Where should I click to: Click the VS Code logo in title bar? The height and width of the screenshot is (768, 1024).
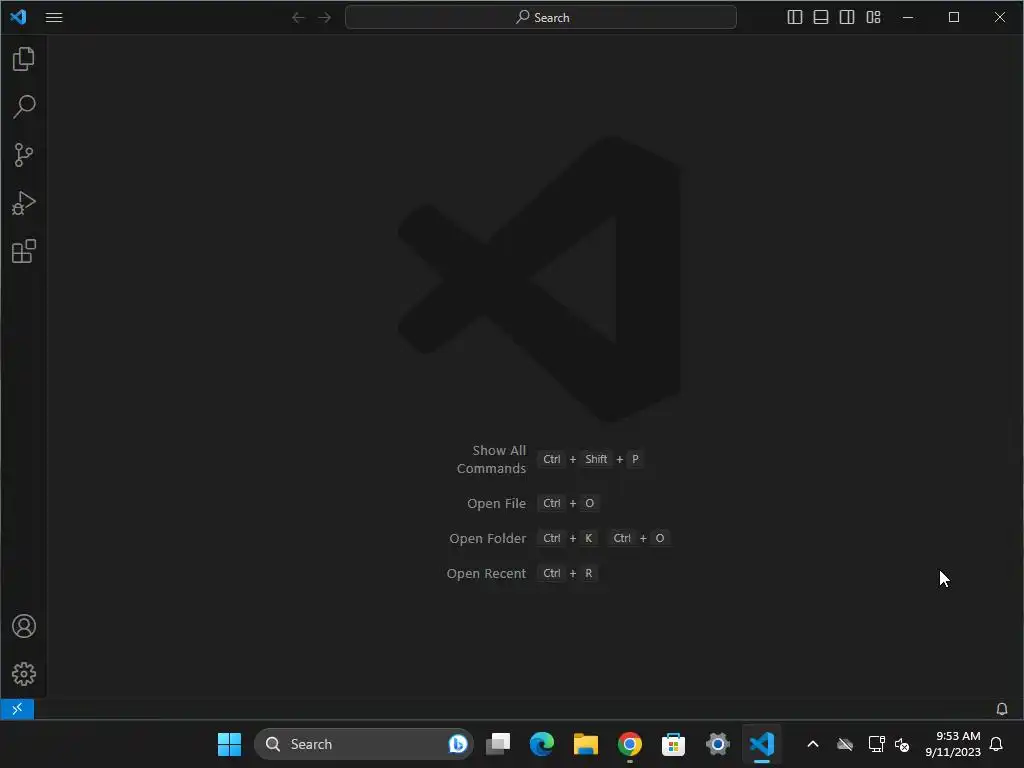point(18,17)
